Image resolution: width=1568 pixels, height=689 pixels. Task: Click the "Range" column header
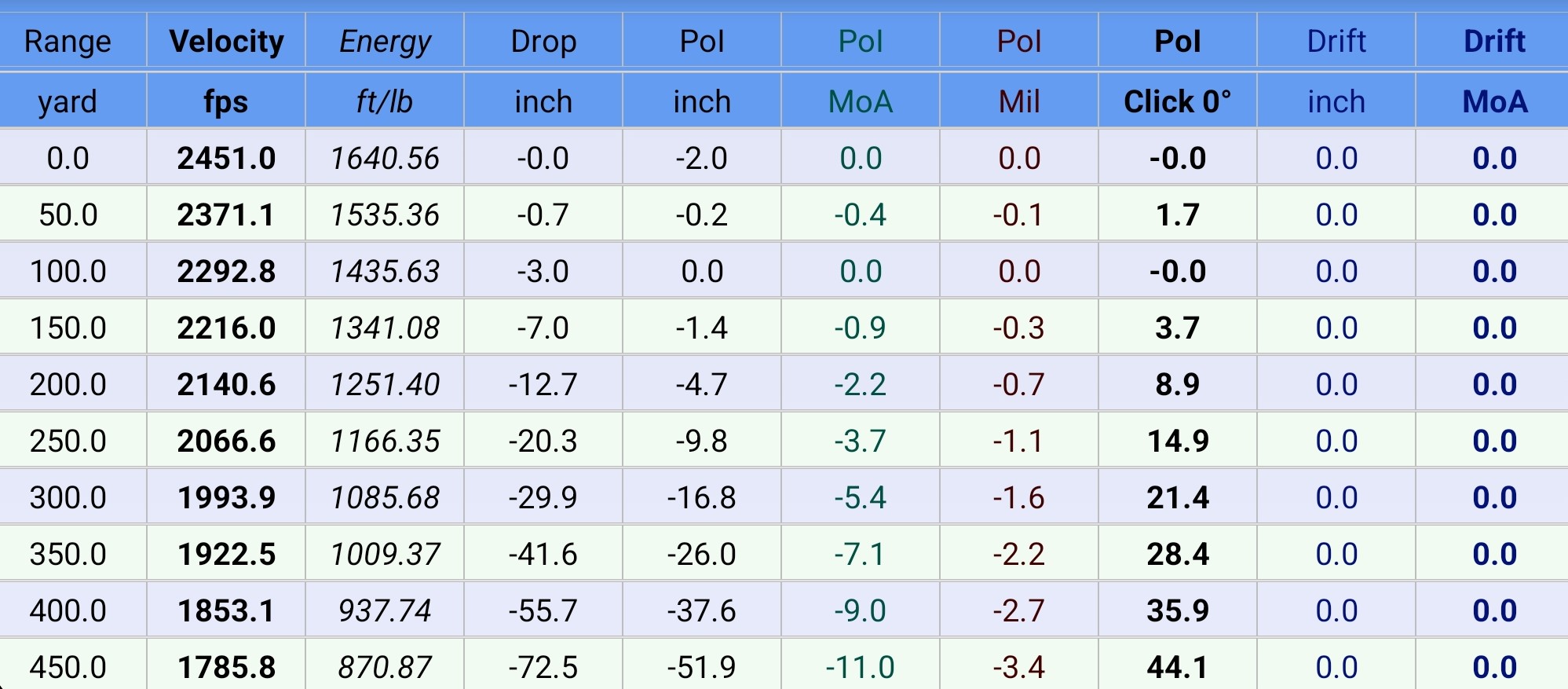[x=68, y=41]
